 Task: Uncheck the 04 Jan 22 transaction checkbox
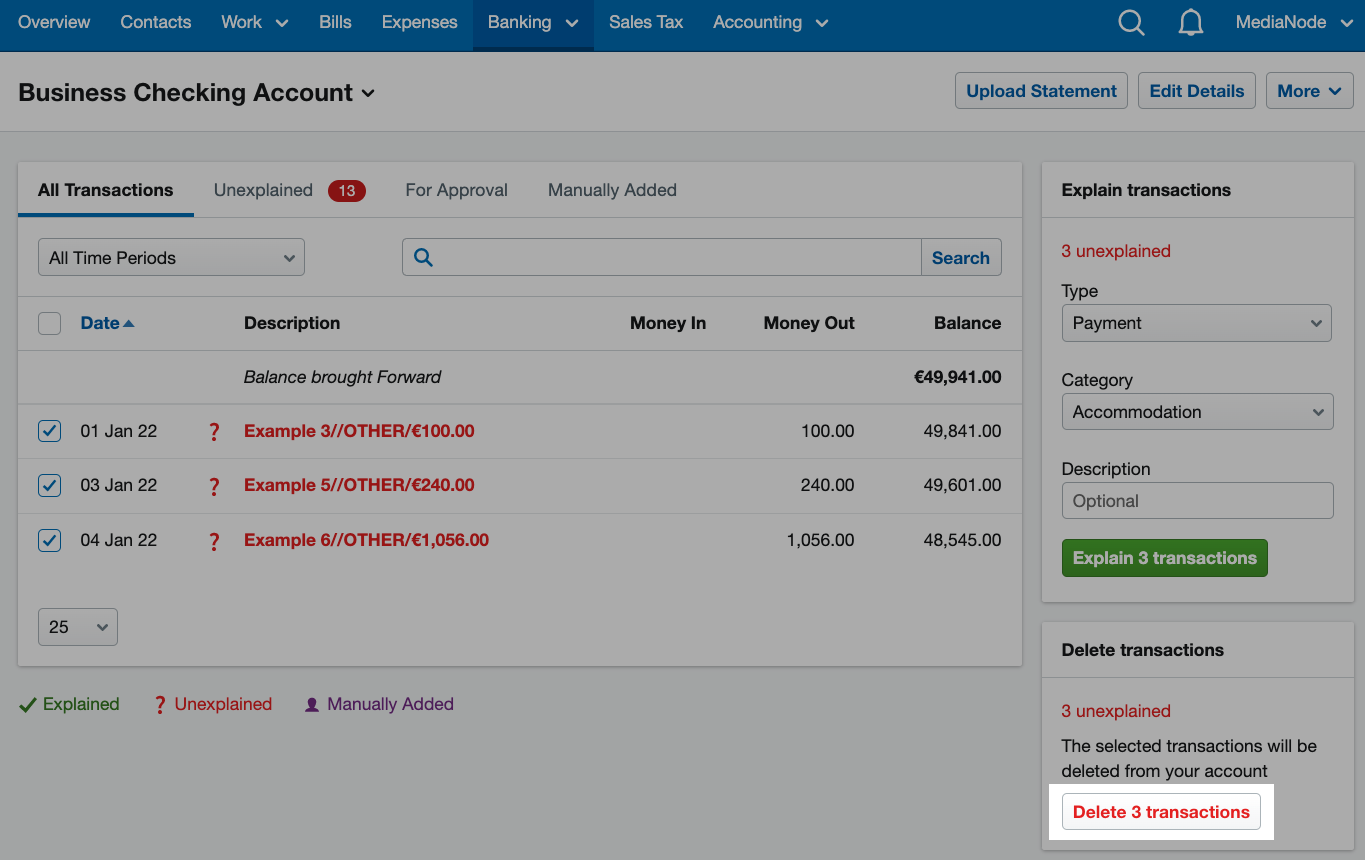tap(49, 540)
